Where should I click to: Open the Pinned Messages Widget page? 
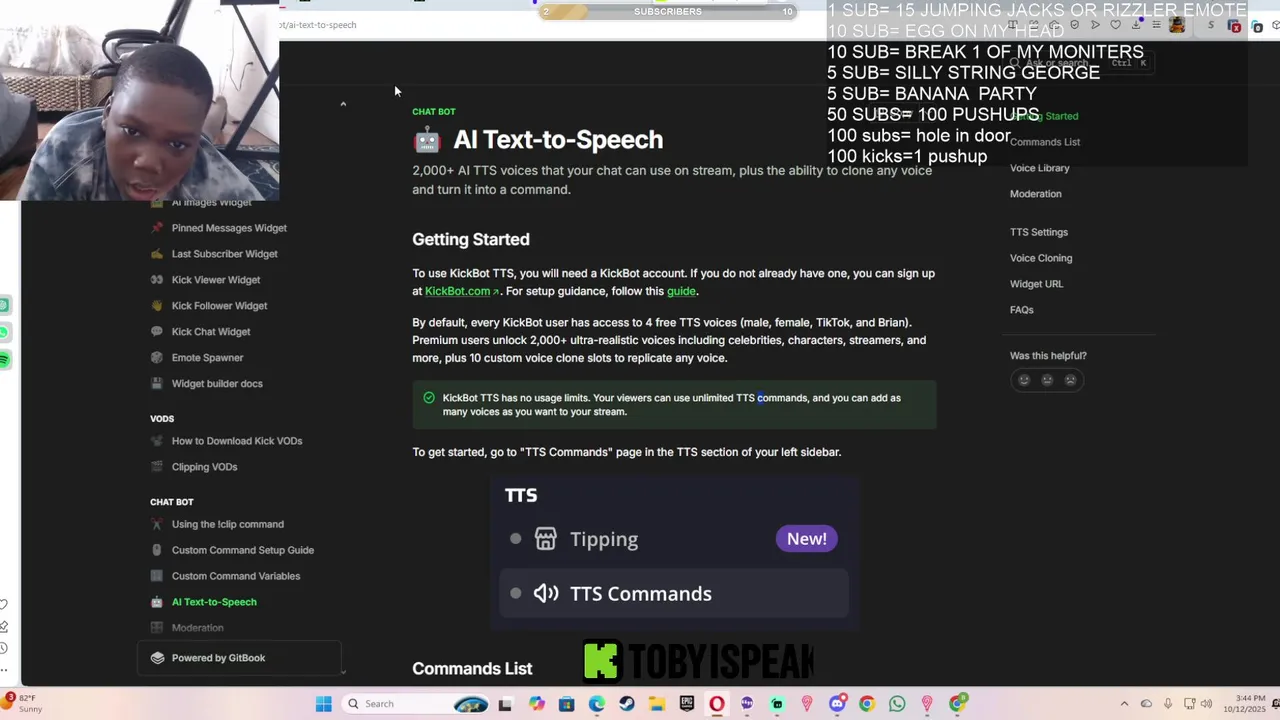229,228
